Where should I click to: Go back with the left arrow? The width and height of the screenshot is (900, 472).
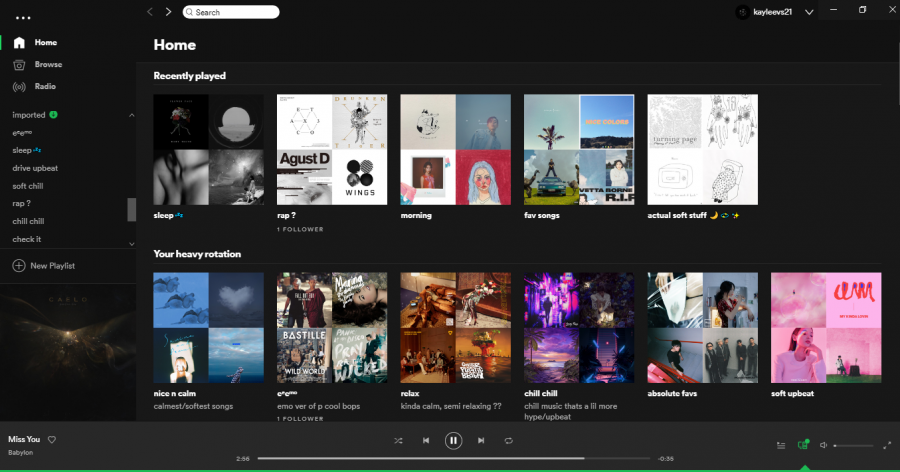tap(150, 11)
